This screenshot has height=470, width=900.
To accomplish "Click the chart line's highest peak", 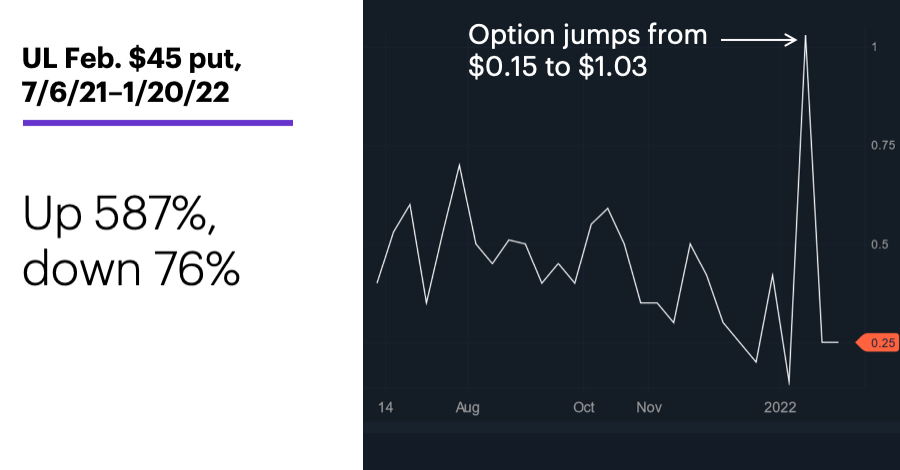I will [x=805, y=36].
